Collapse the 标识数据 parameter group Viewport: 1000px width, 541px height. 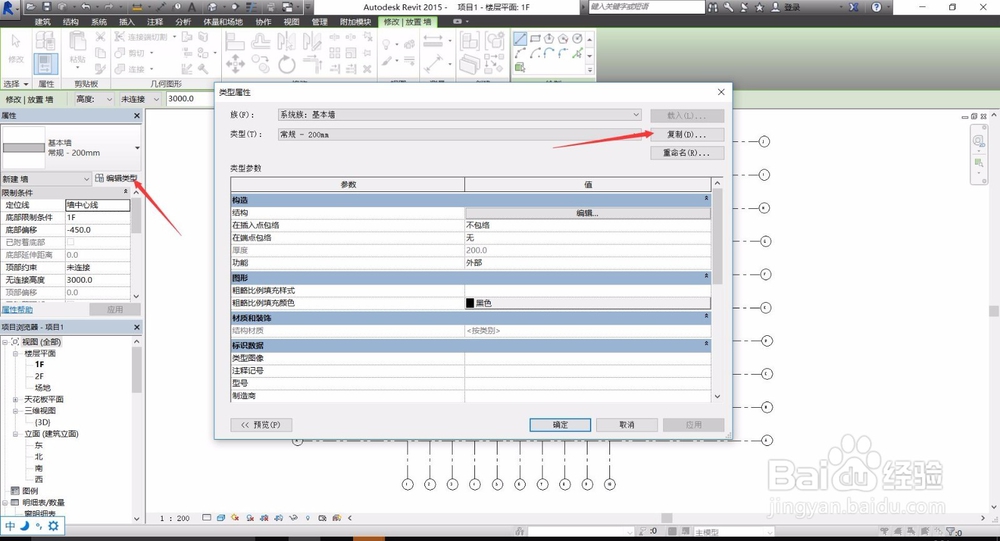[x=706, y=344]
